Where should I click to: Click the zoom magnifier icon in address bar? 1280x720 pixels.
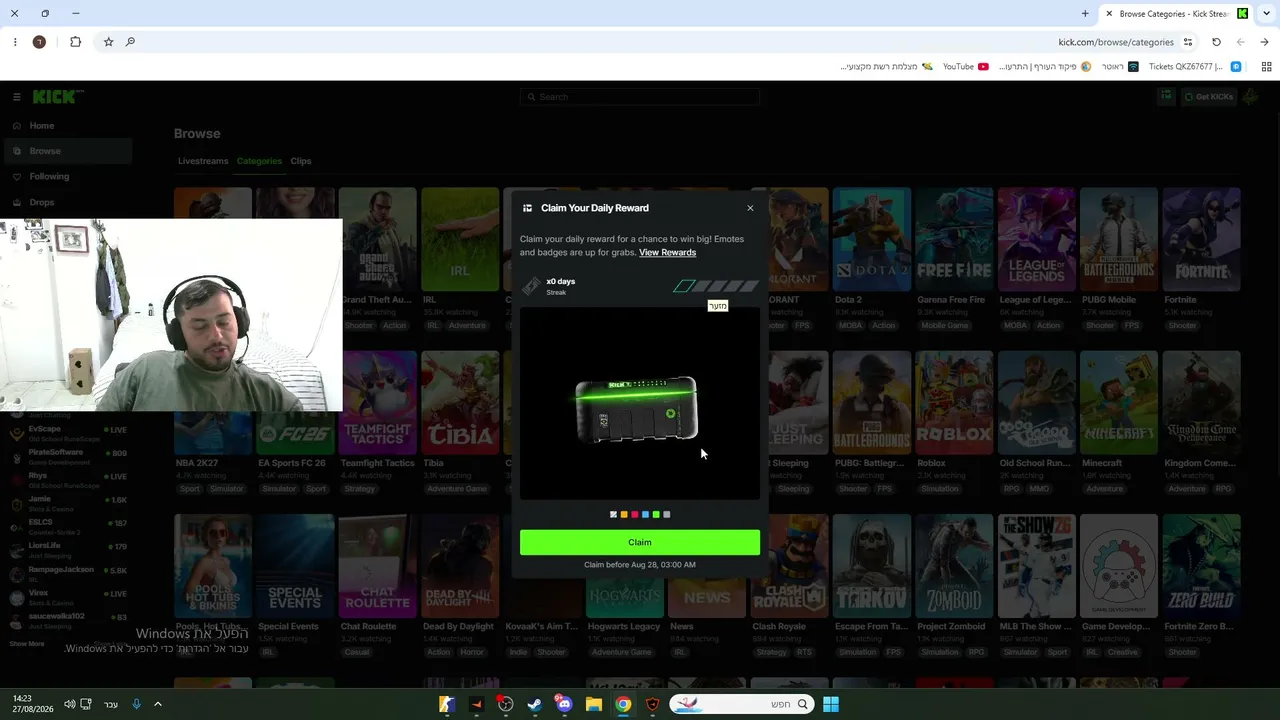(130, 42)
